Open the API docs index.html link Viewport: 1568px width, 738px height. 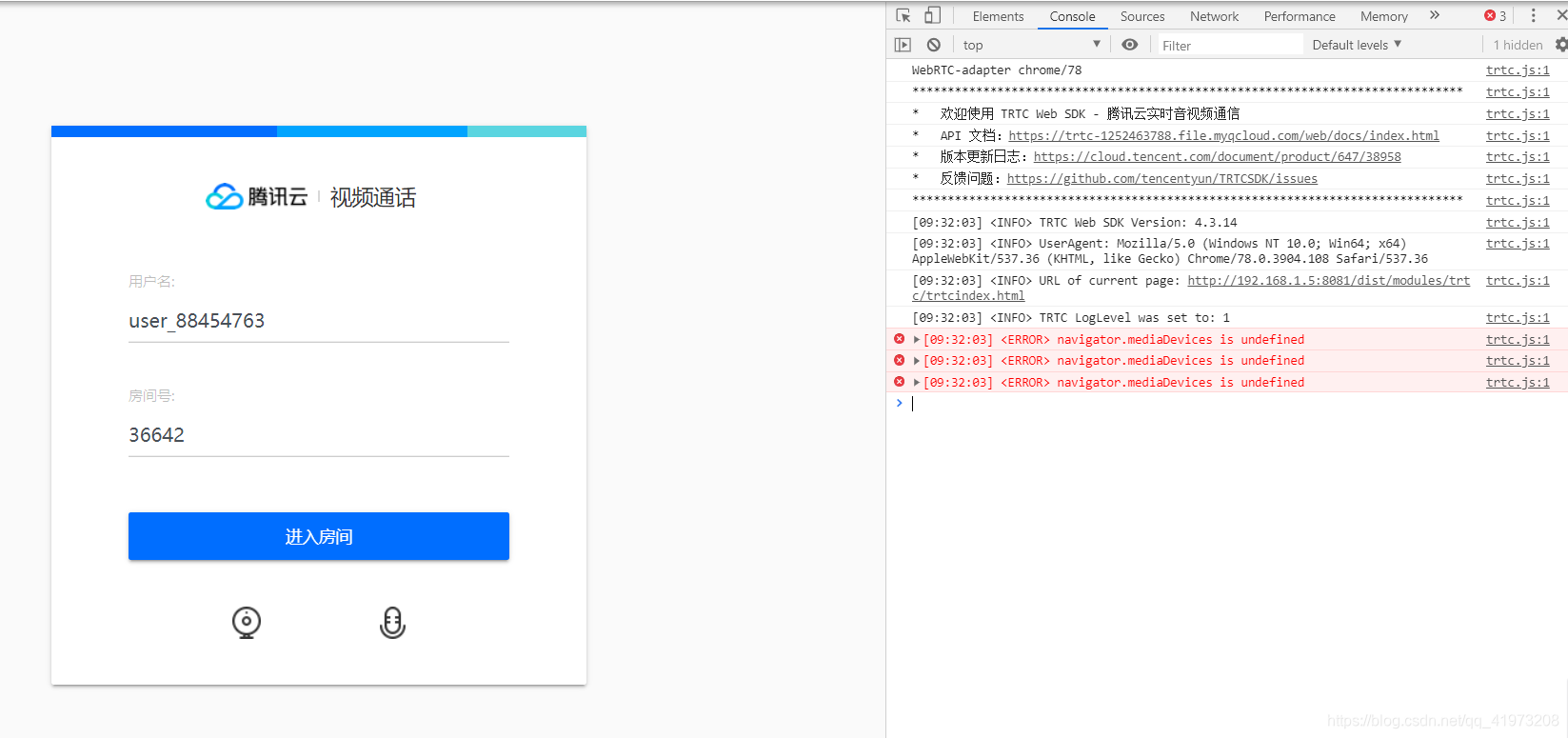click(1223, 136)
